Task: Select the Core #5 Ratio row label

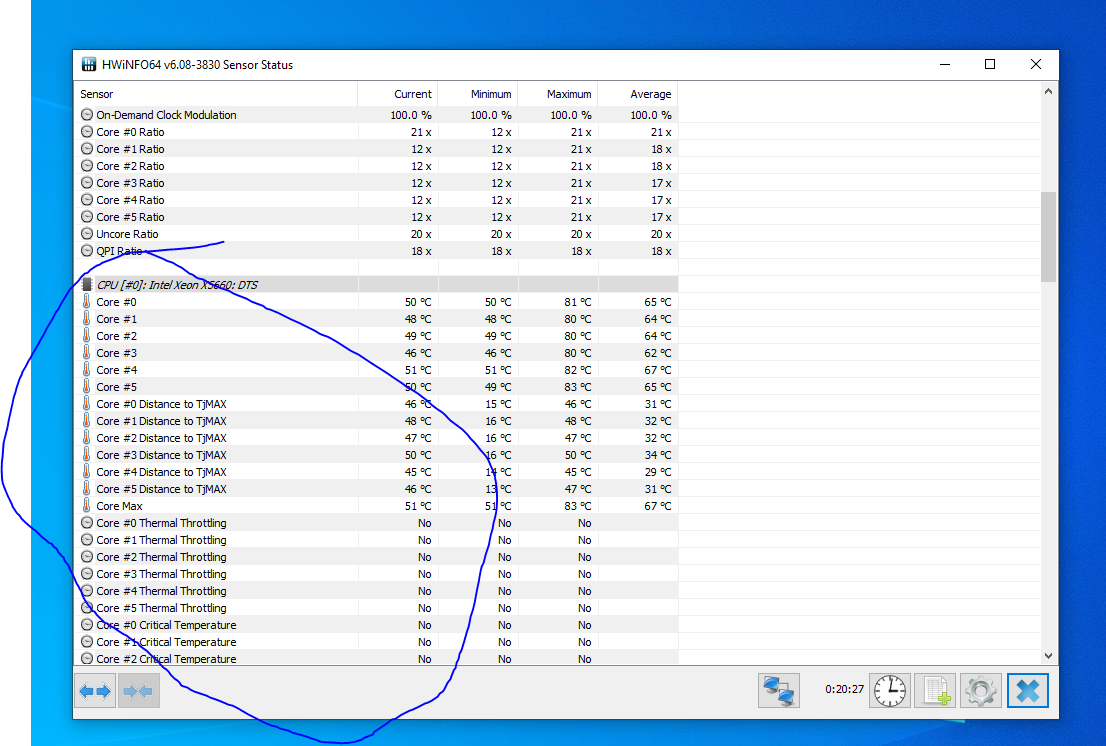Action: 130,217
